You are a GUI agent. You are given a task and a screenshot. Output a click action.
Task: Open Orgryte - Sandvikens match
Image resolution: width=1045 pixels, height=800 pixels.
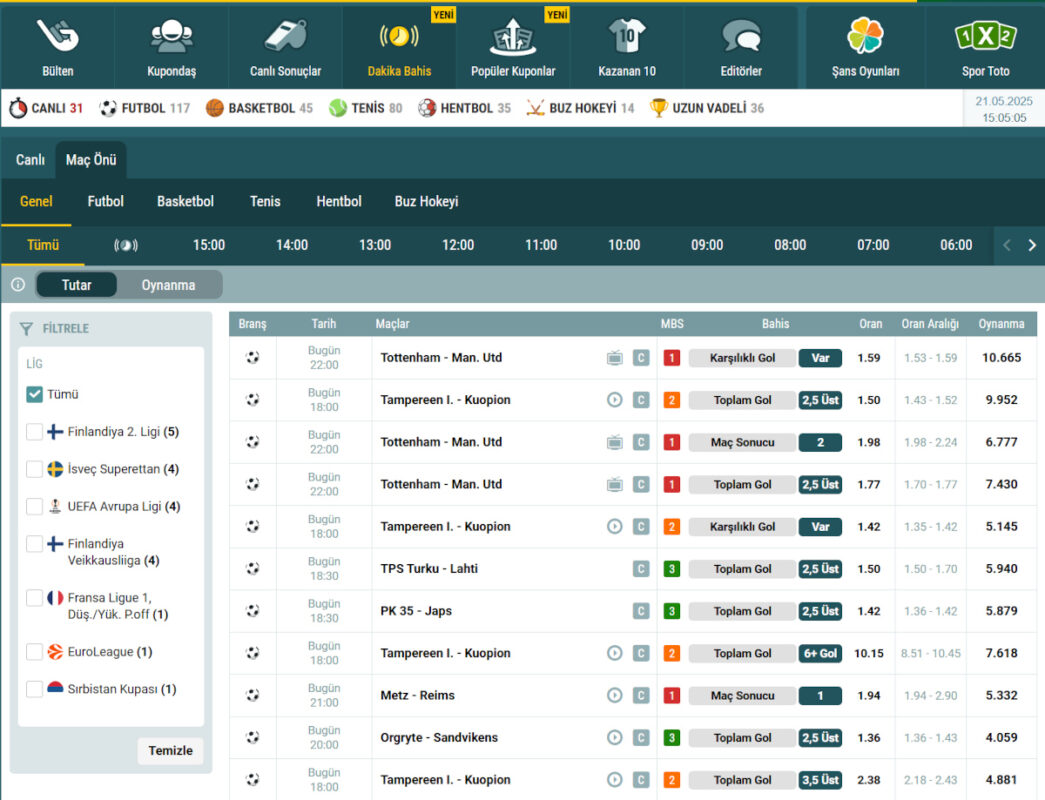[439, 737]
